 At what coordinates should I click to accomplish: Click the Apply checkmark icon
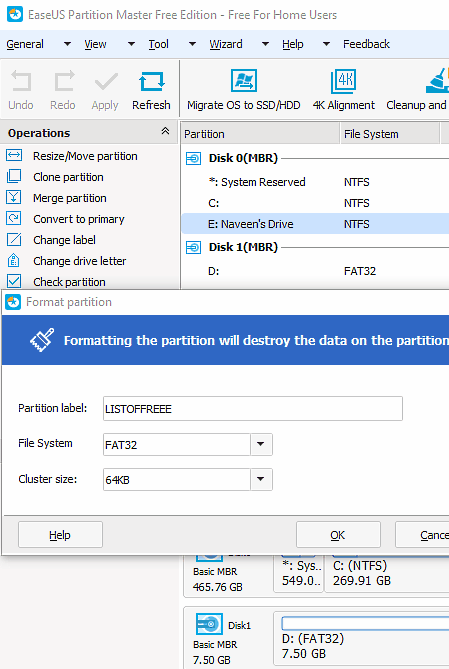[x=106, y=81]
